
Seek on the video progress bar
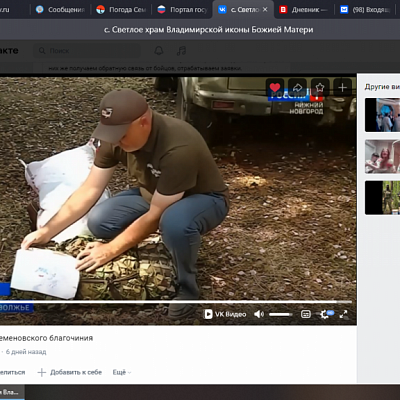176,302
